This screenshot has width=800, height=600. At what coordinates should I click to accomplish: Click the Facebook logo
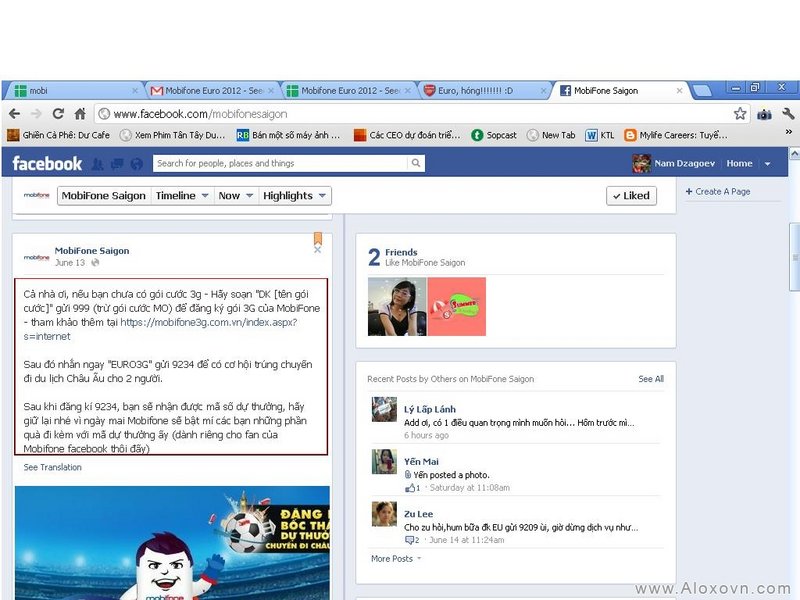pyautogui.click(x=47, y=163)
